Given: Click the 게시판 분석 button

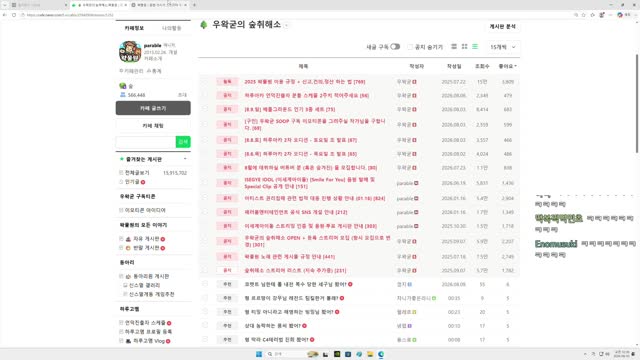Looking at the screenshot, I should coord(502,27).
